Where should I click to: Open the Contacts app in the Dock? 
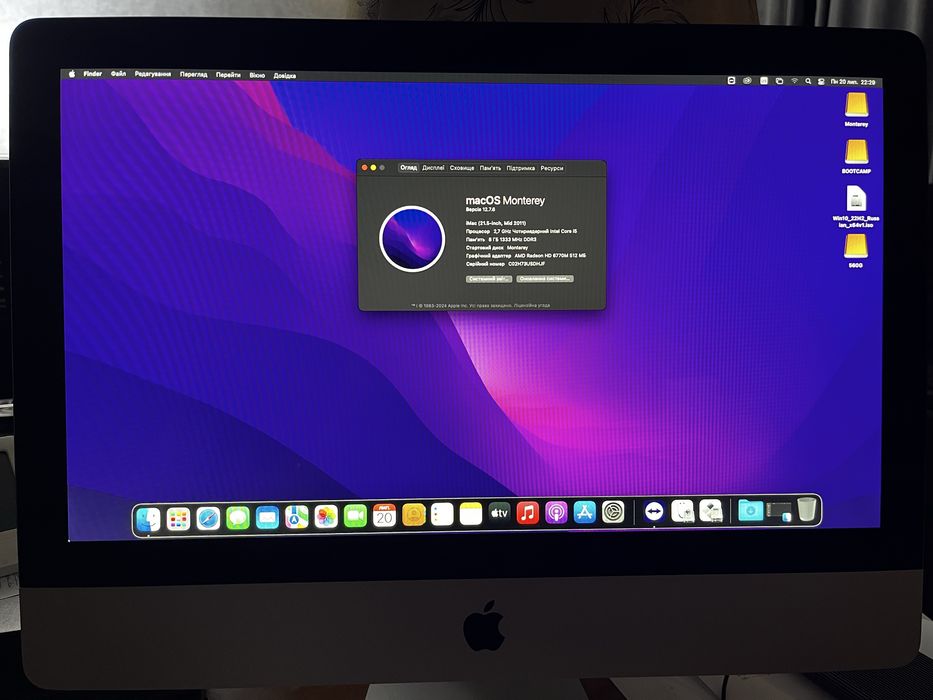(414, 515)
